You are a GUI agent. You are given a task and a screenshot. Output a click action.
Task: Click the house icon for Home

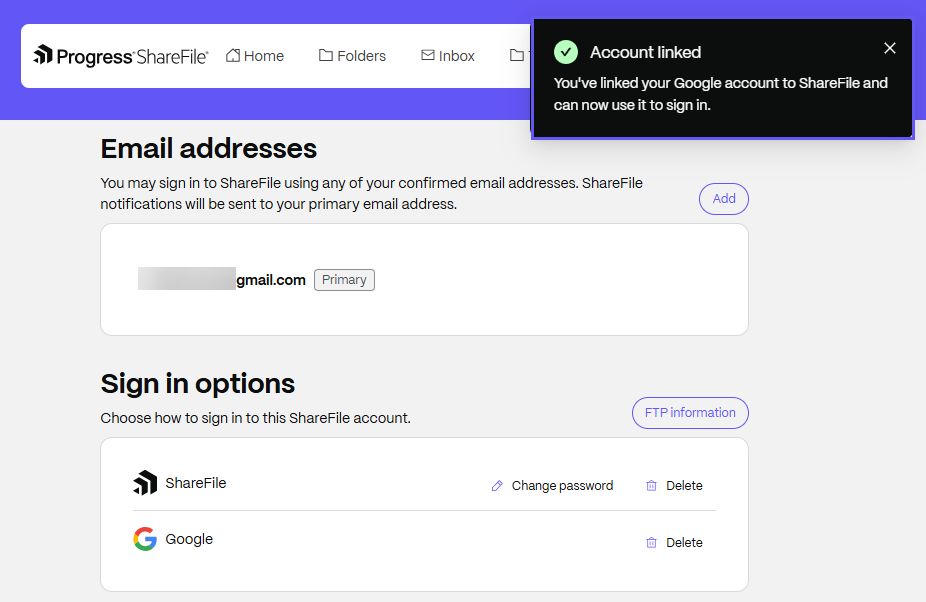tap(233, 56)
